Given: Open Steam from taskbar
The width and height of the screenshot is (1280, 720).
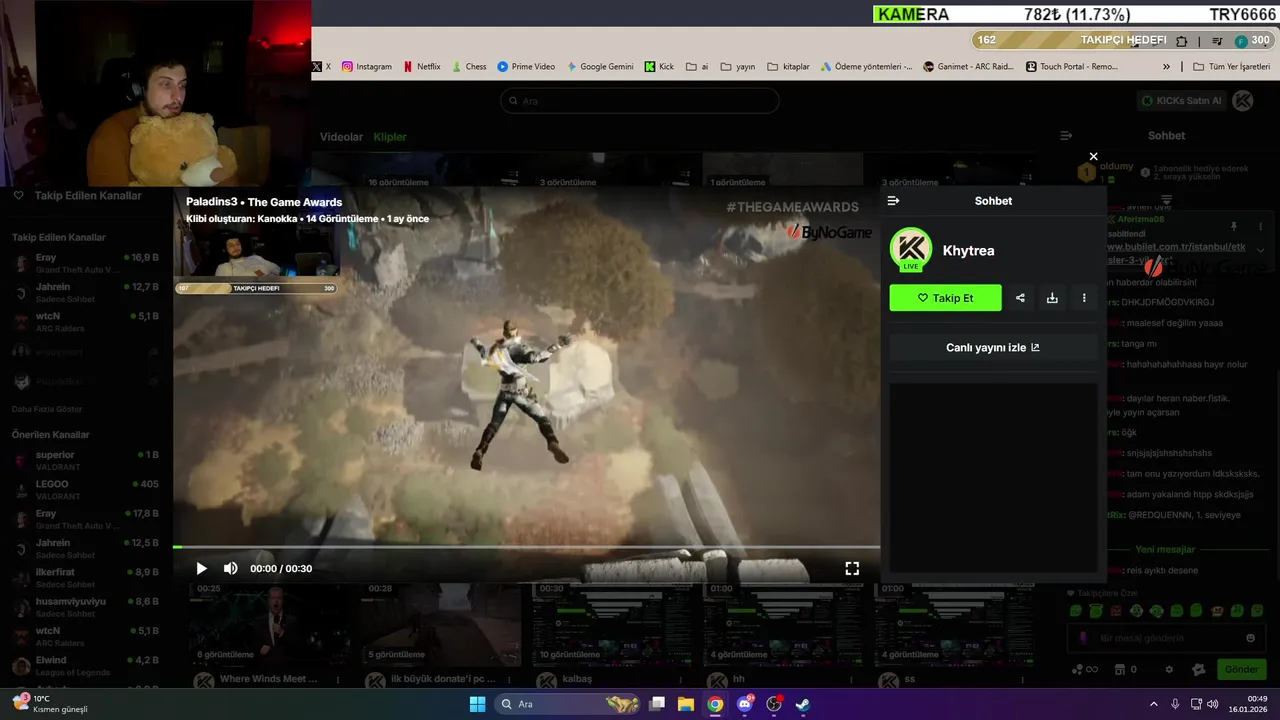Looking at the screenshot, I should click(802, 704).
